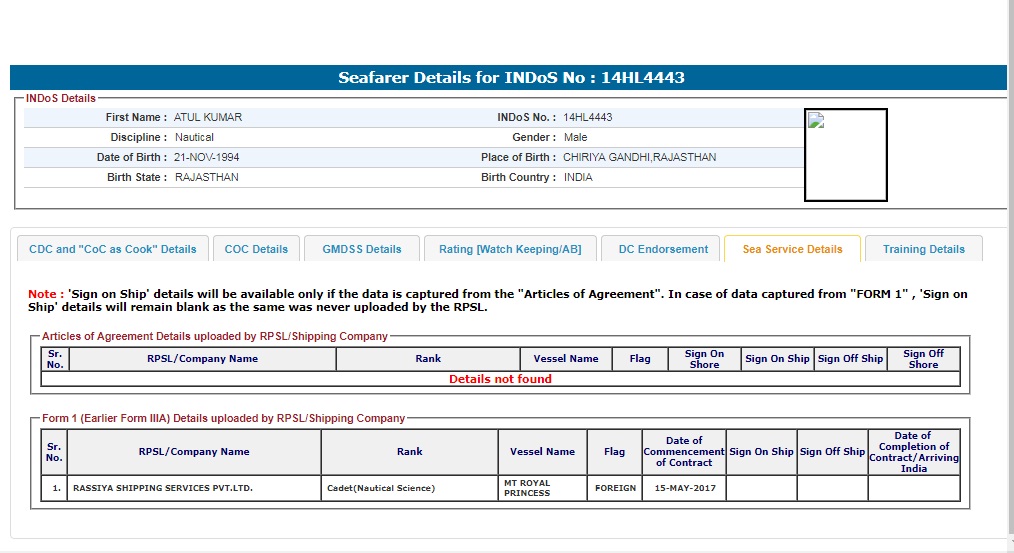This screenshot has width=1014, height=553.
Task: Select the Sea Service Details tab
Action: (x=792, y=249)
